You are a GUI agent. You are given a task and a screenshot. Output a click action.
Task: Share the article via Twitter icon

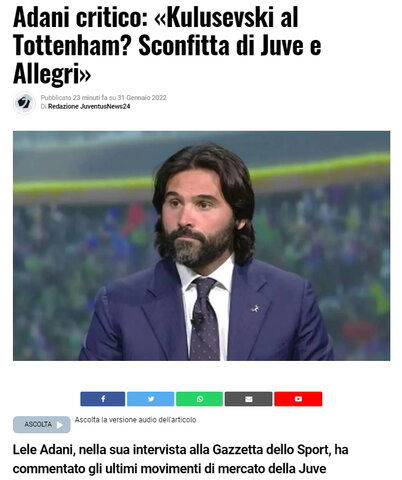click(x=151, y=399)
